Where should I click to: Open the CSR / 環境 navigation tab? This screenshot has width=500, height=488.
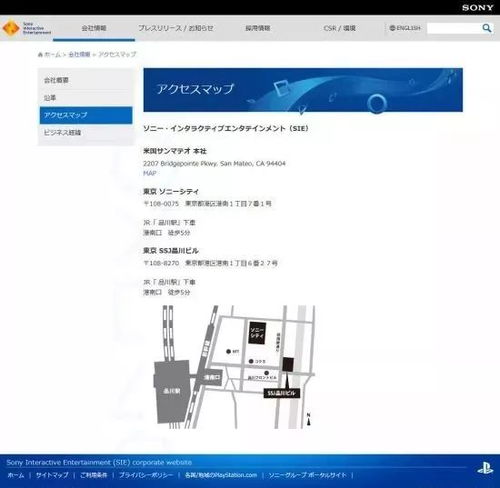[x=339, y=28]
